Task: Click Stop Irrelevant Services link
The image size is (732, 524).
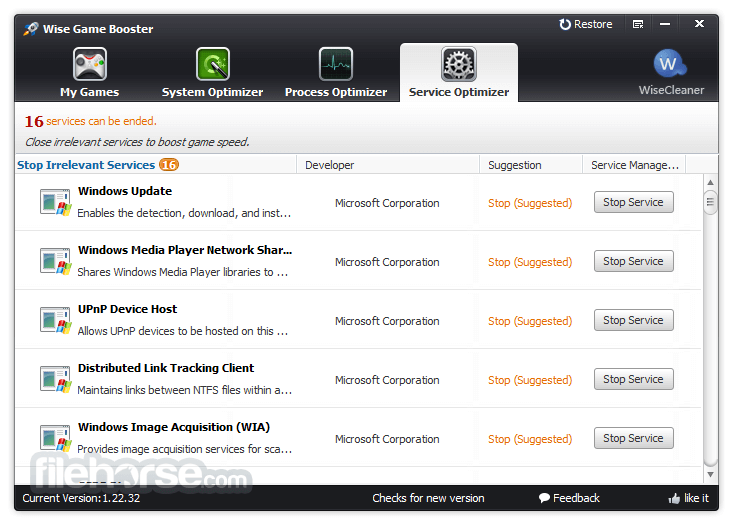Action: [86, 165]
